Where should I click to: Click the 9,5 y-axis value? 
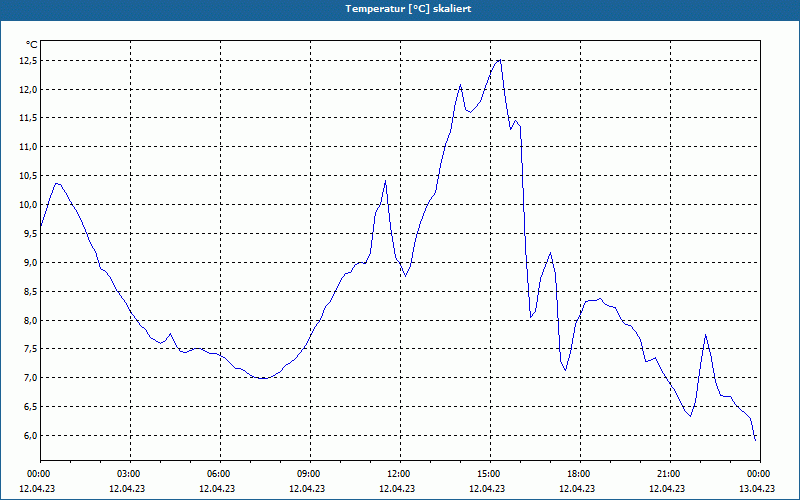(30, 234)
